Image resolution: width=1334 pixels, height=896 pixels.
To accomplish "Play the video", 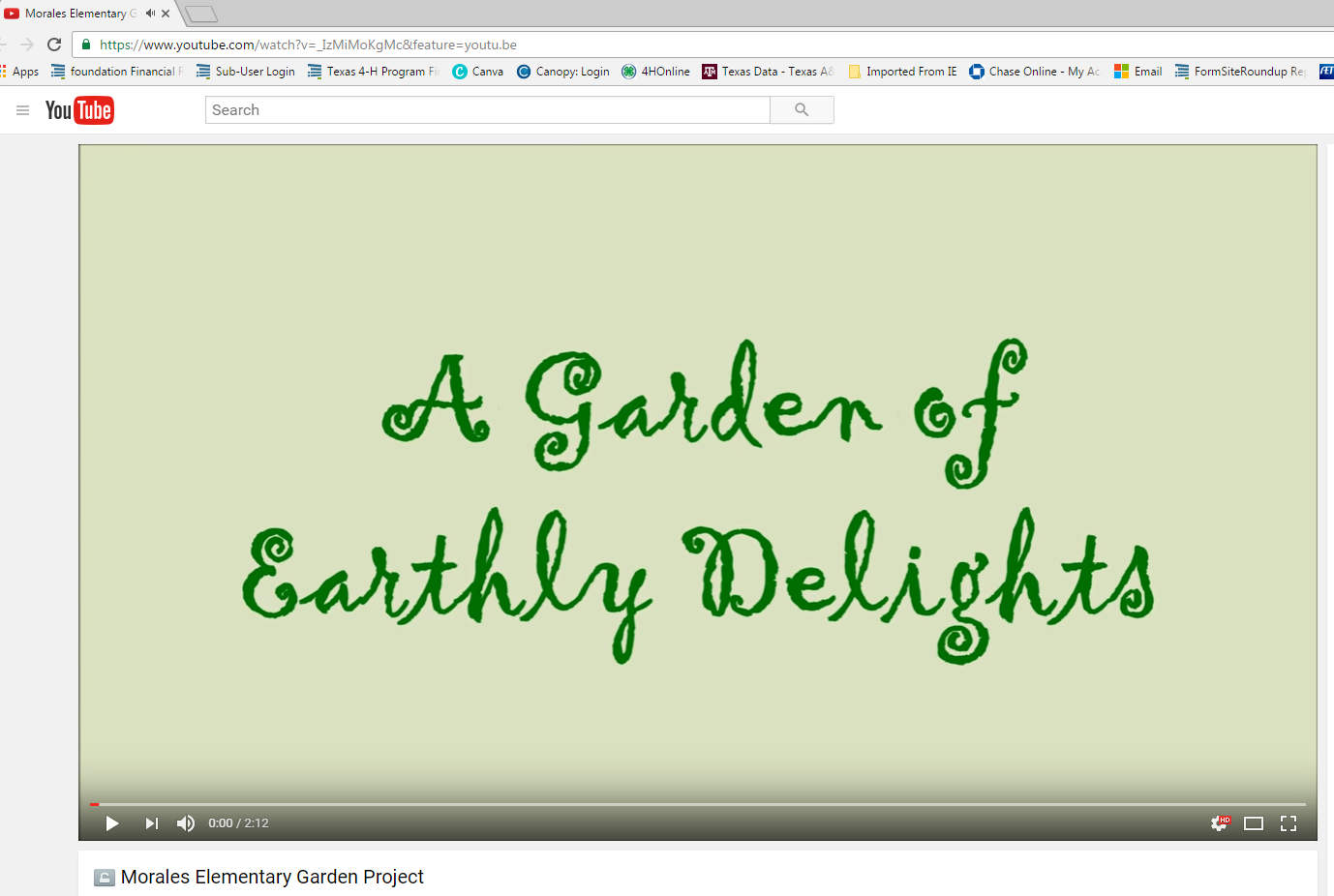I will click(111, 823).
